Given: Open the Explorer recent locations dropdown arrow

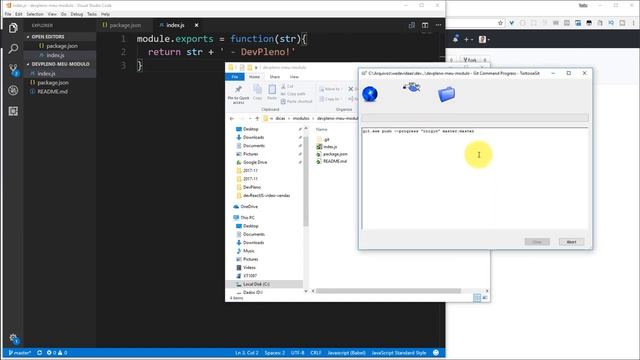Looking at the screenshot, I should tap(250, 118).
